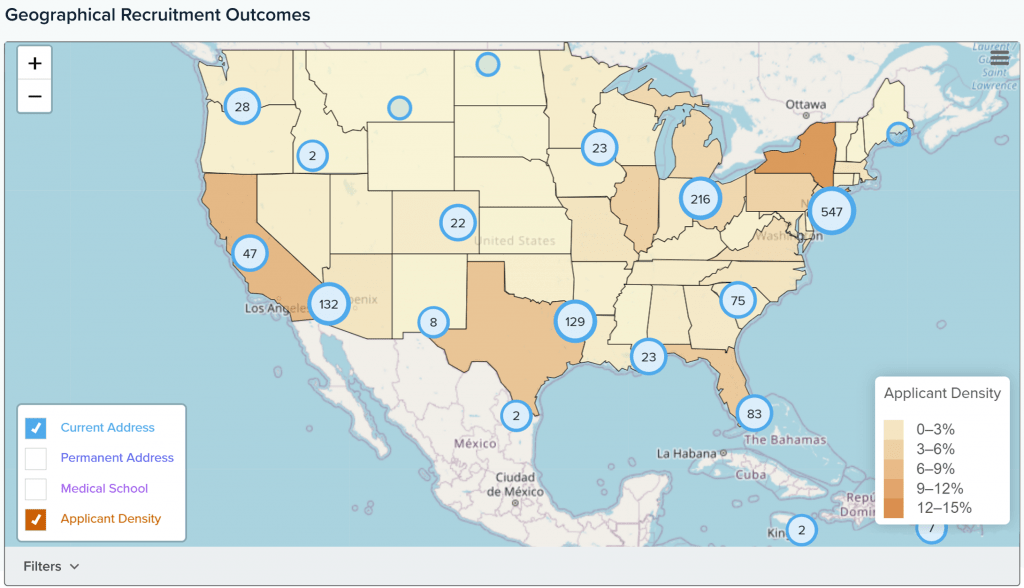This screenshot has width=1024, height=588.
Task: Select the 216 cluster marker
Action: (x=700, y=199)
